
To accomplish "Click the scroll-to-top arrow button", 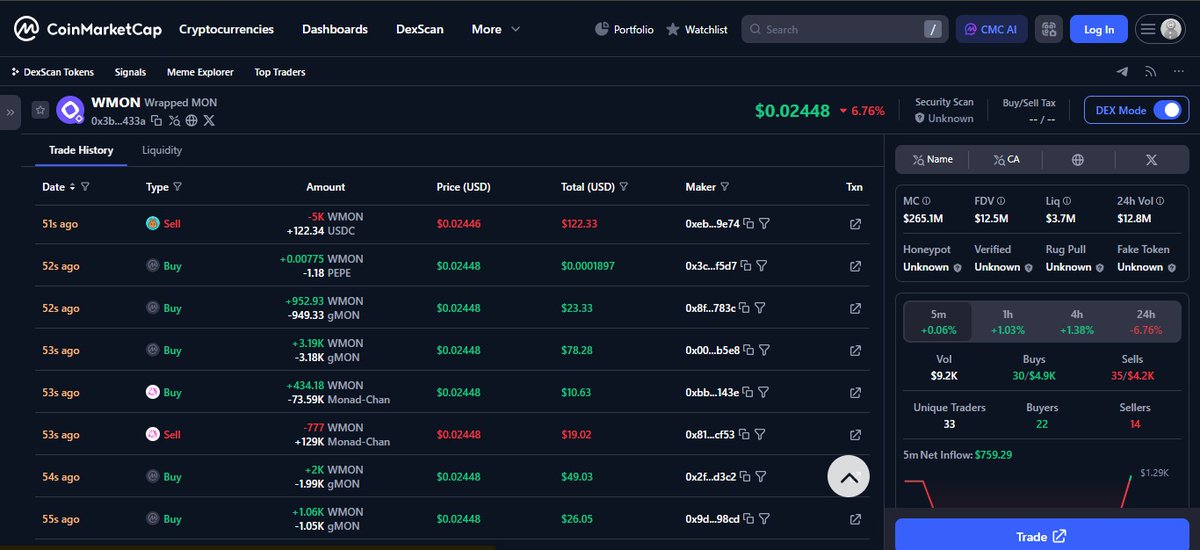I will pyautogui.click(x=849, y=478).
